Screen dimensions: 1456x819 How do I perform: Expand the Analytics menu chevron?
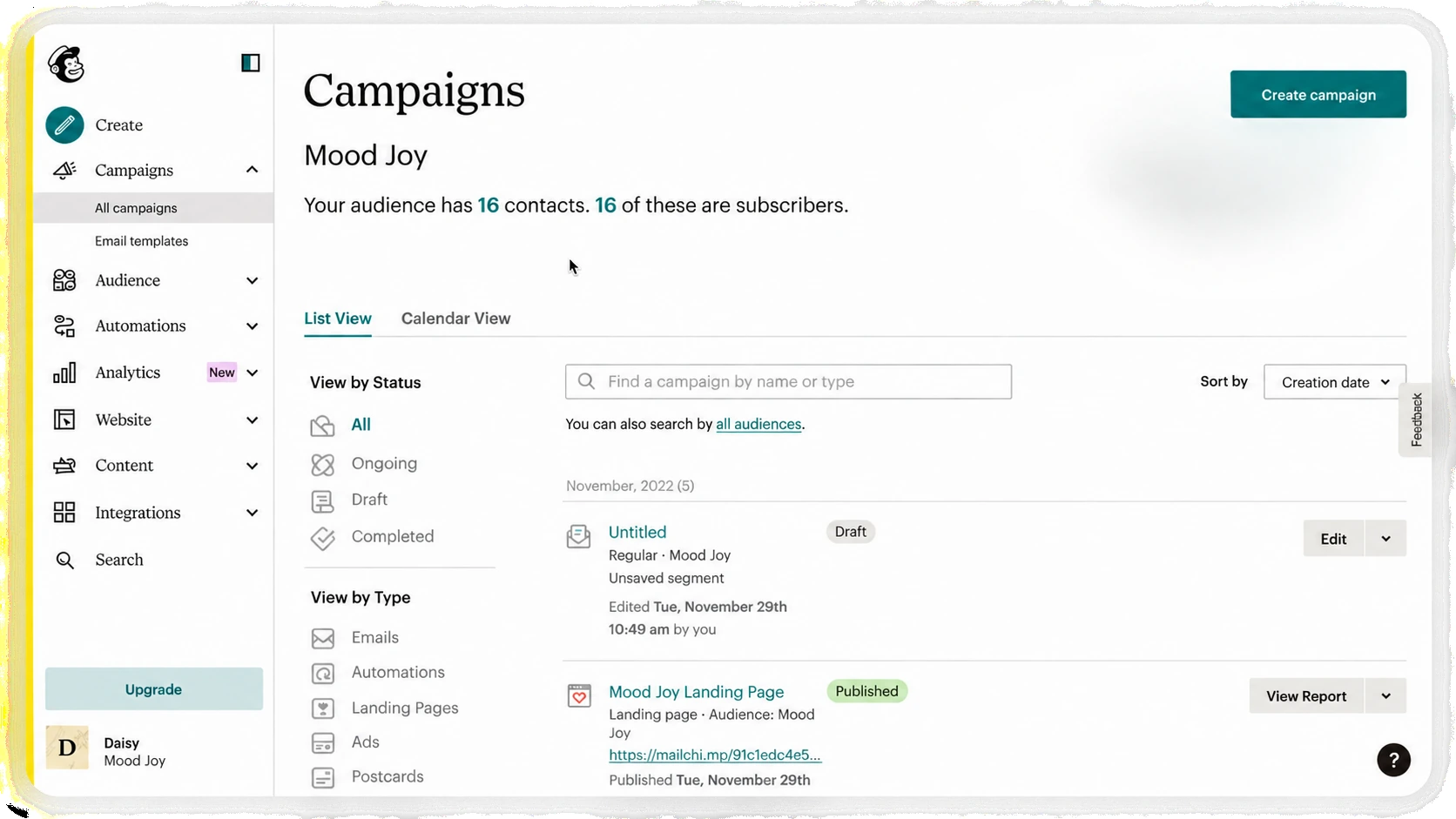coord(252,373)
